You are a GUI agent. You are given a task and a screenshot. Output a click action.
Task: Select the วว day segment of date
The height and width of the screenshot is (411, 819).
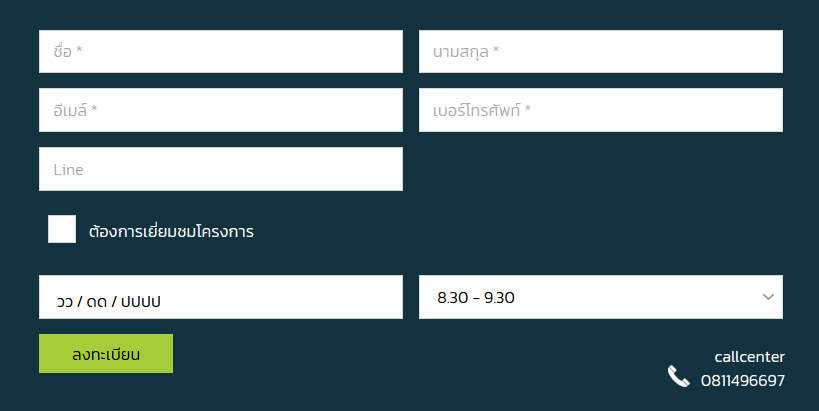coord(65,302)
